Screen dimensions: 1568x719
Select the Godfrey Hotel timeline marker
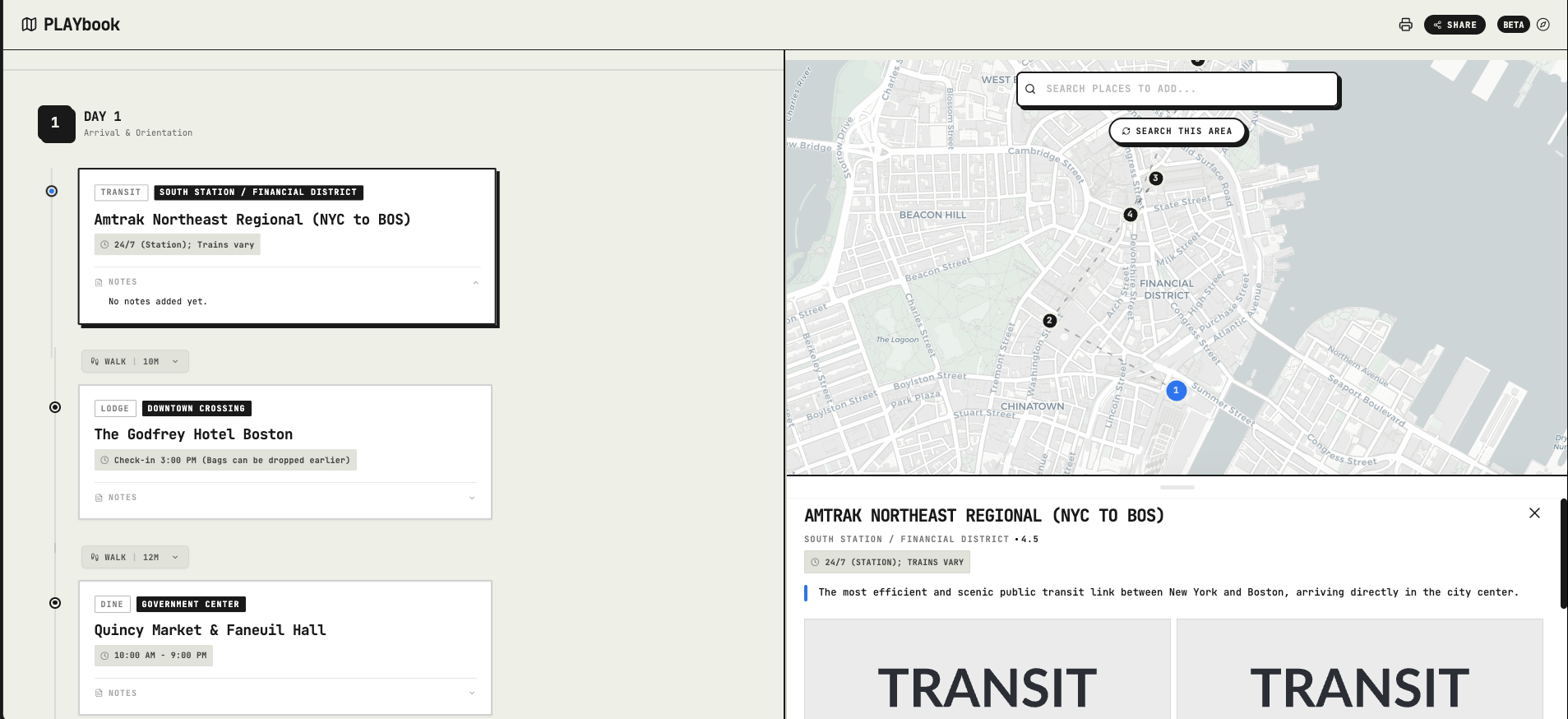pyautogui.click(x=55, y=407)
